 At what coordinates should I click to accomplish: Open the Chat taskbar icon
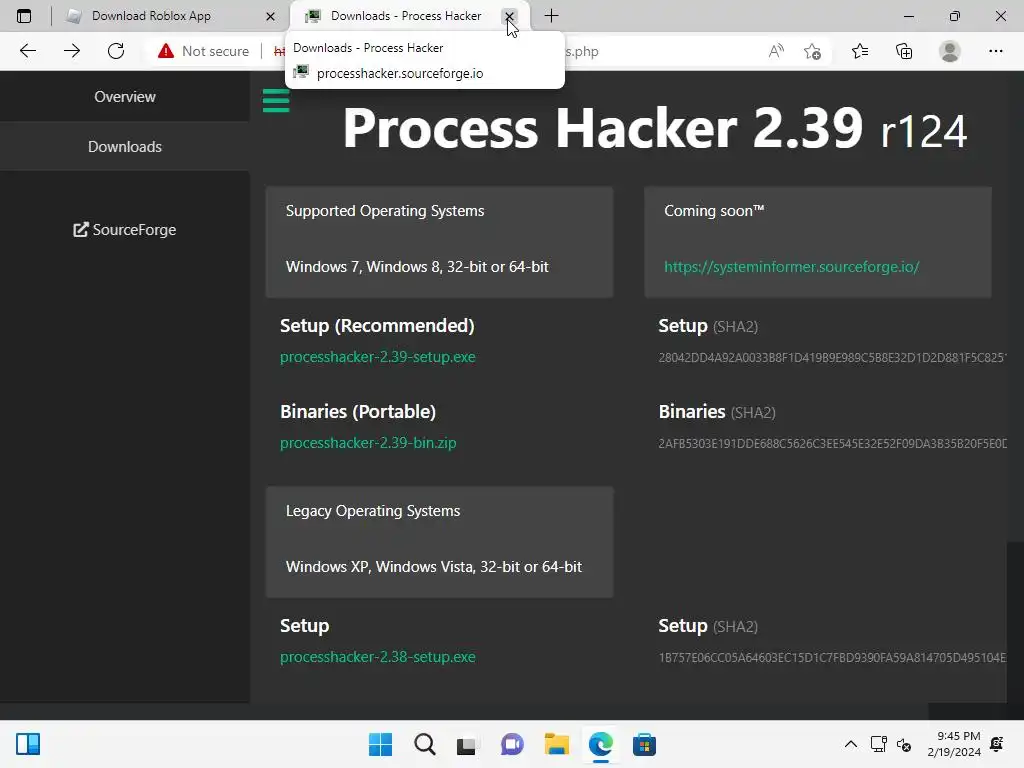coord(512,744)
